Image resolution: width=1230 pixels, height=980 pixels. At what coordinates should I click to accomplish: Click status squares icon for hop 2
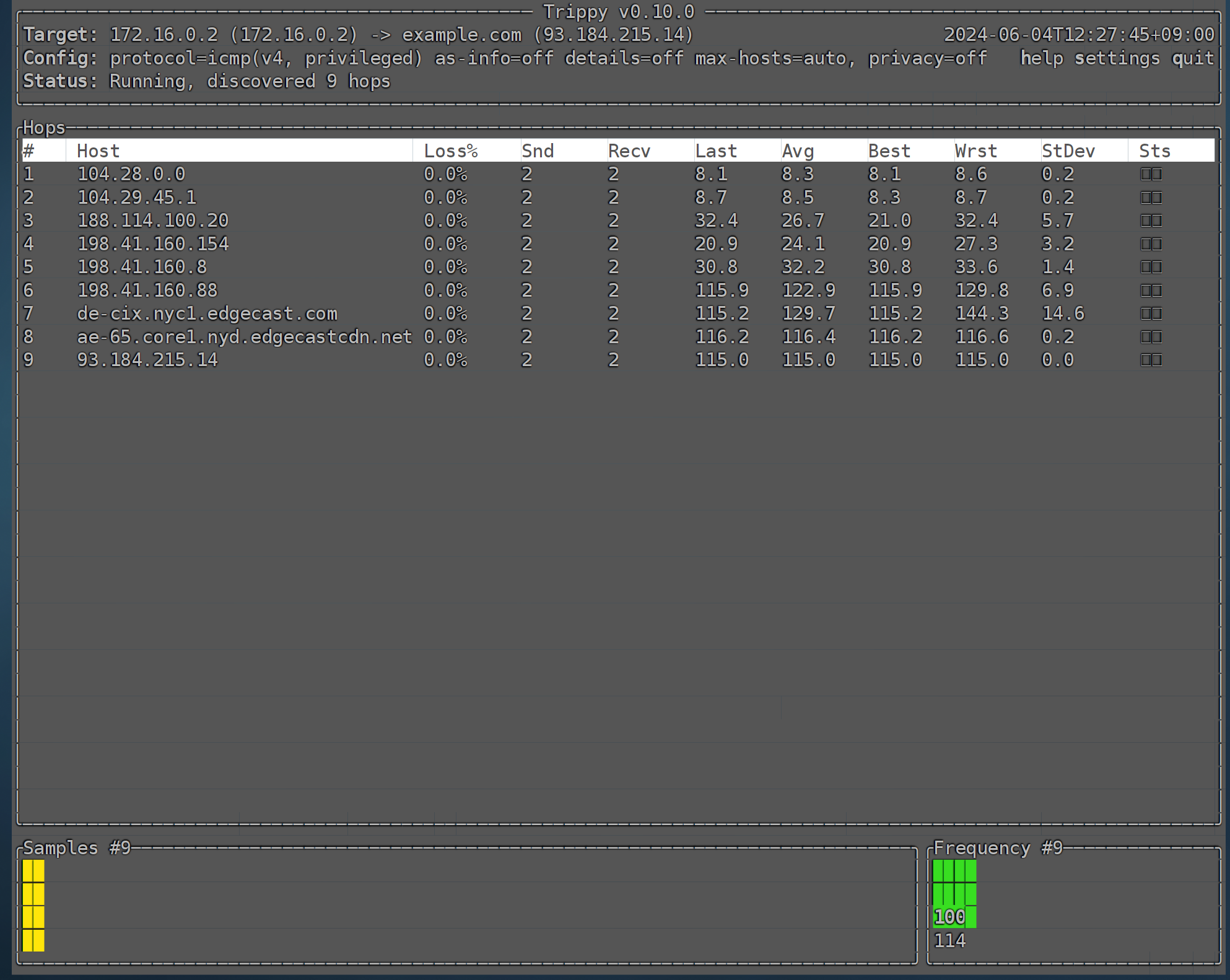(x=1151, y=198)
